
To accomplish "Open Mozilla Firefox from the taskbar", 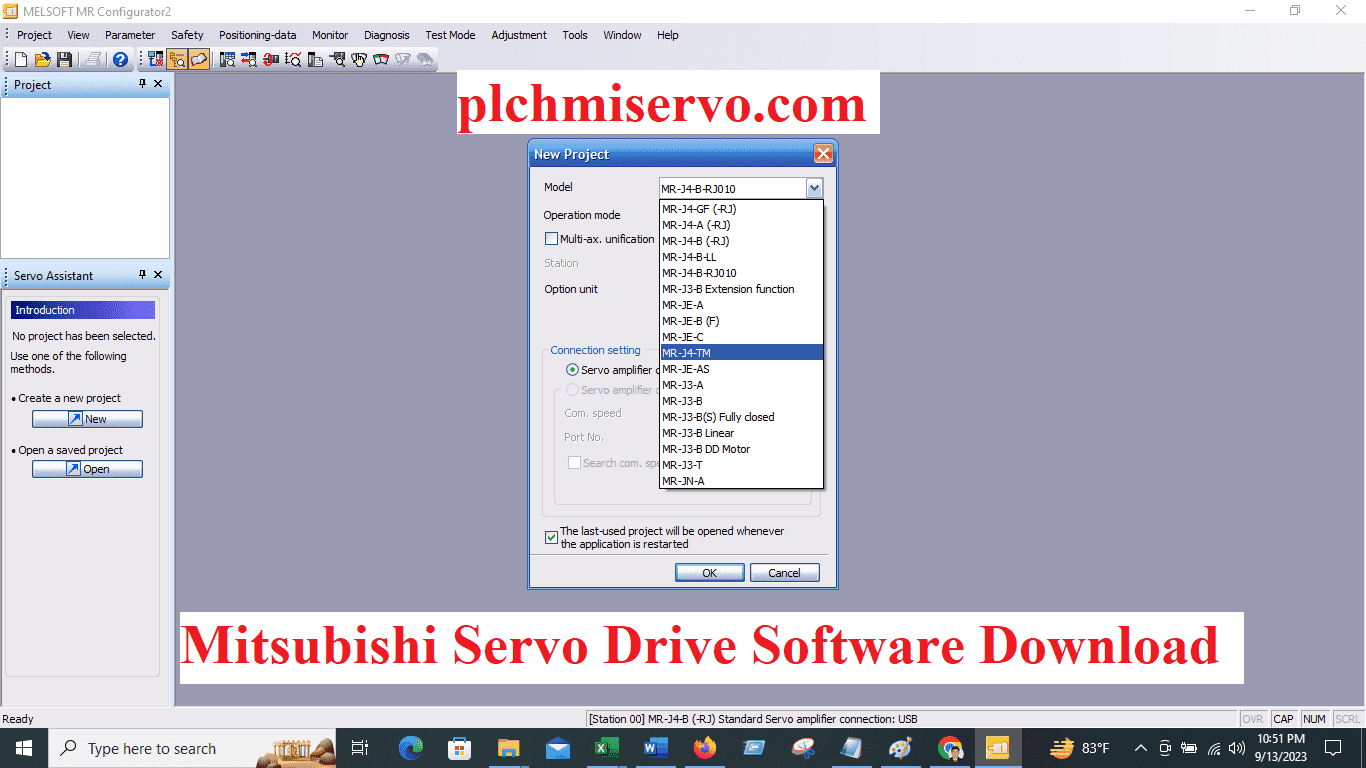I will [704, 747].
